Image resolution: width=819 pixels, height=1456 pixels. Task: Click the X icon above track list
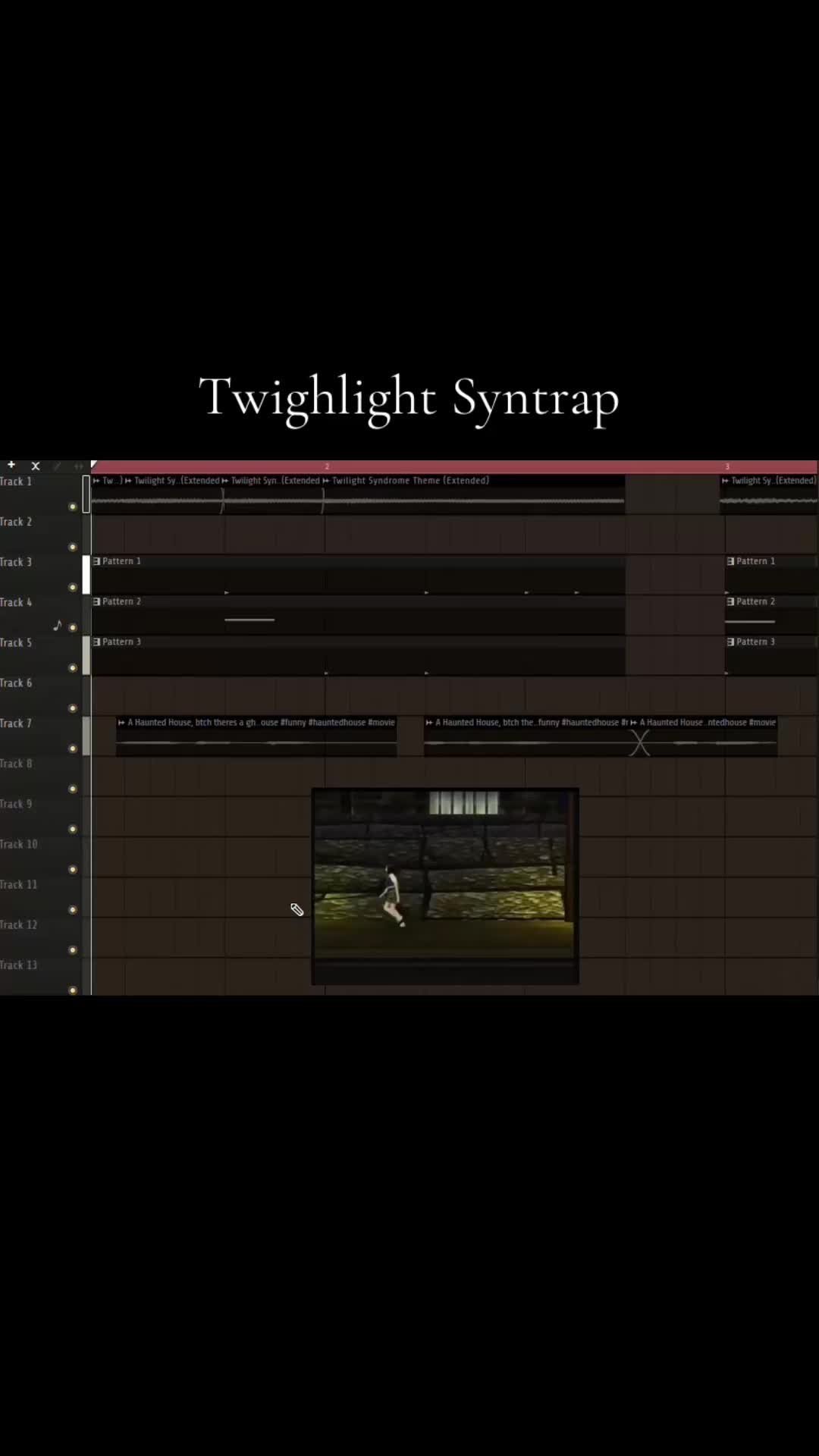[x=35, y=466]
